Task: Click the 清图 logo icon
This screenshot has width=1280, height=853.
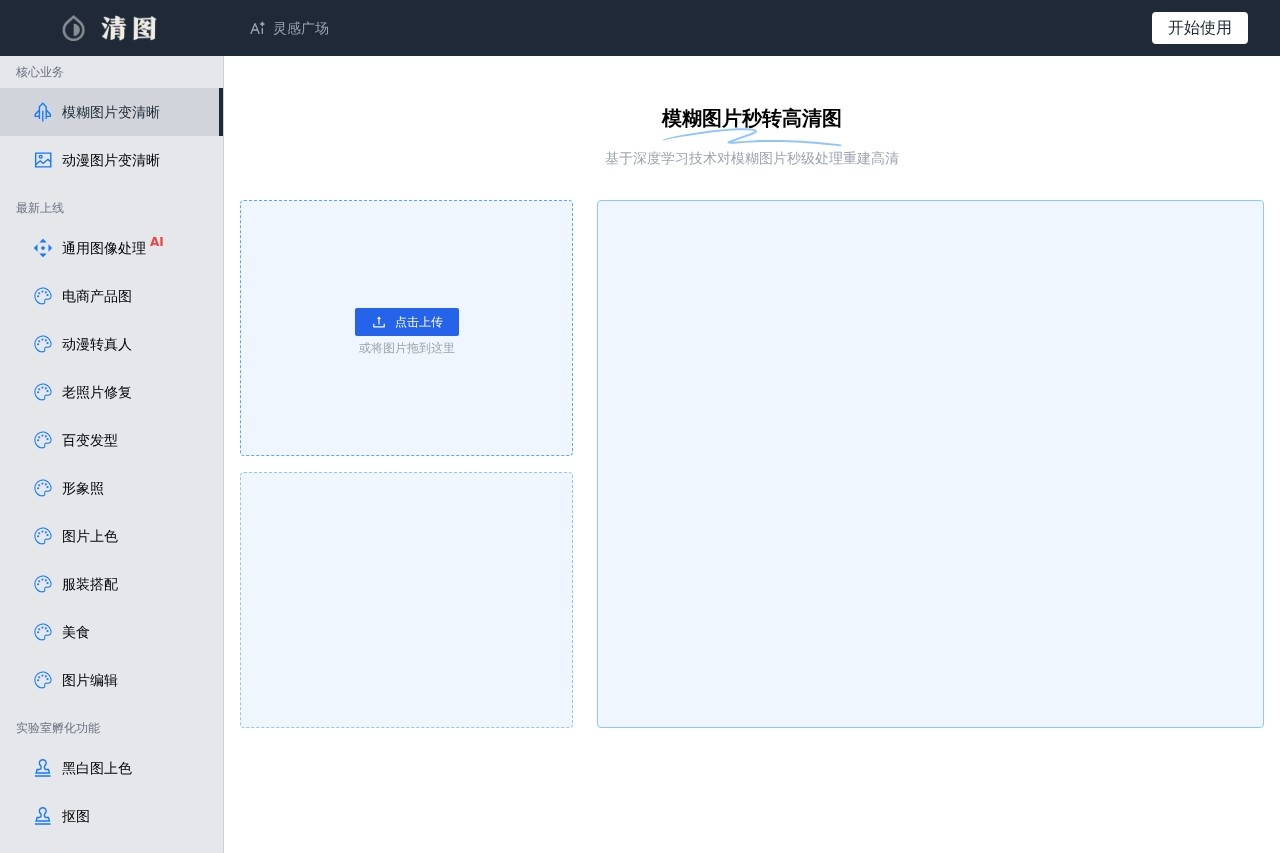Action: [73, 28]
